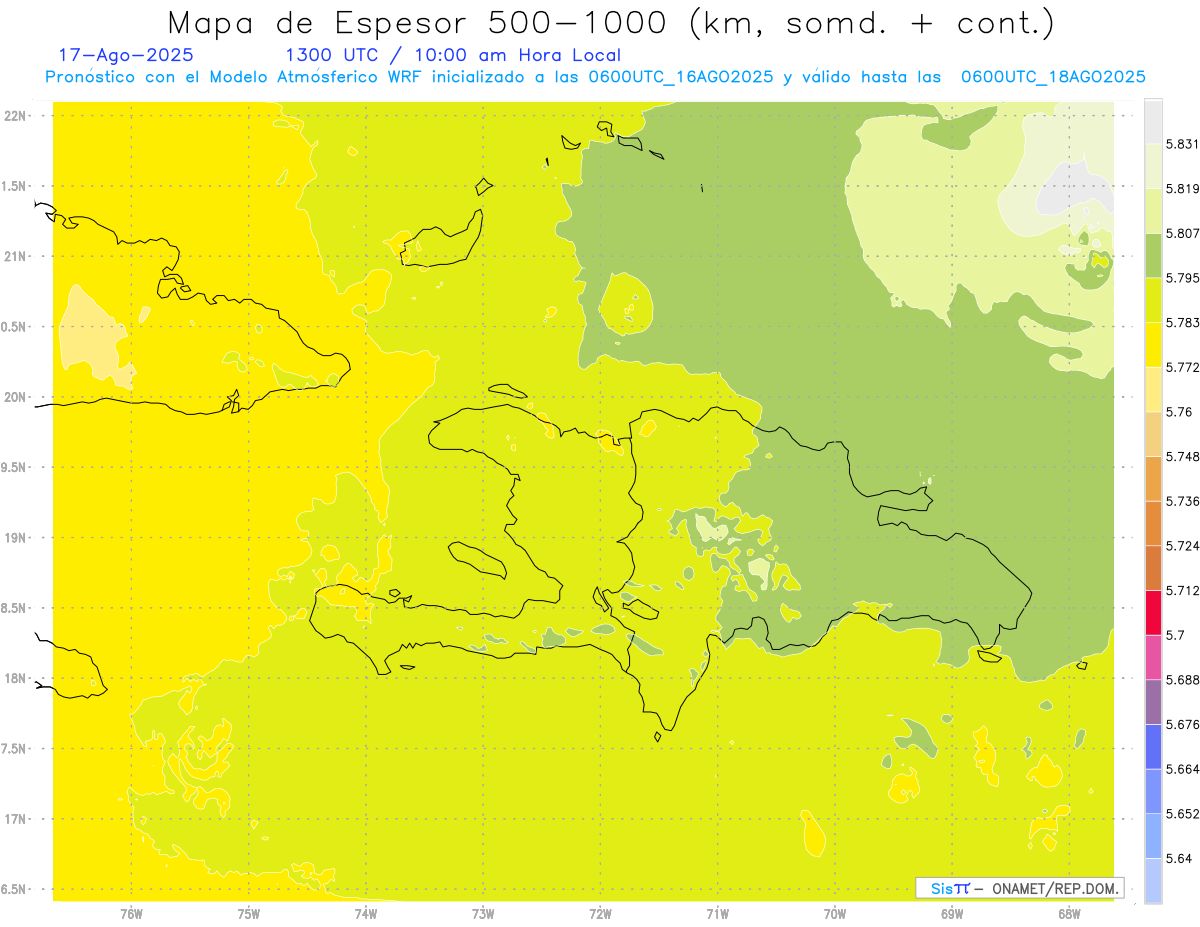Select the colorbar value 5.772
This screenshot has width=1200, height=927.
(1183, 368)
